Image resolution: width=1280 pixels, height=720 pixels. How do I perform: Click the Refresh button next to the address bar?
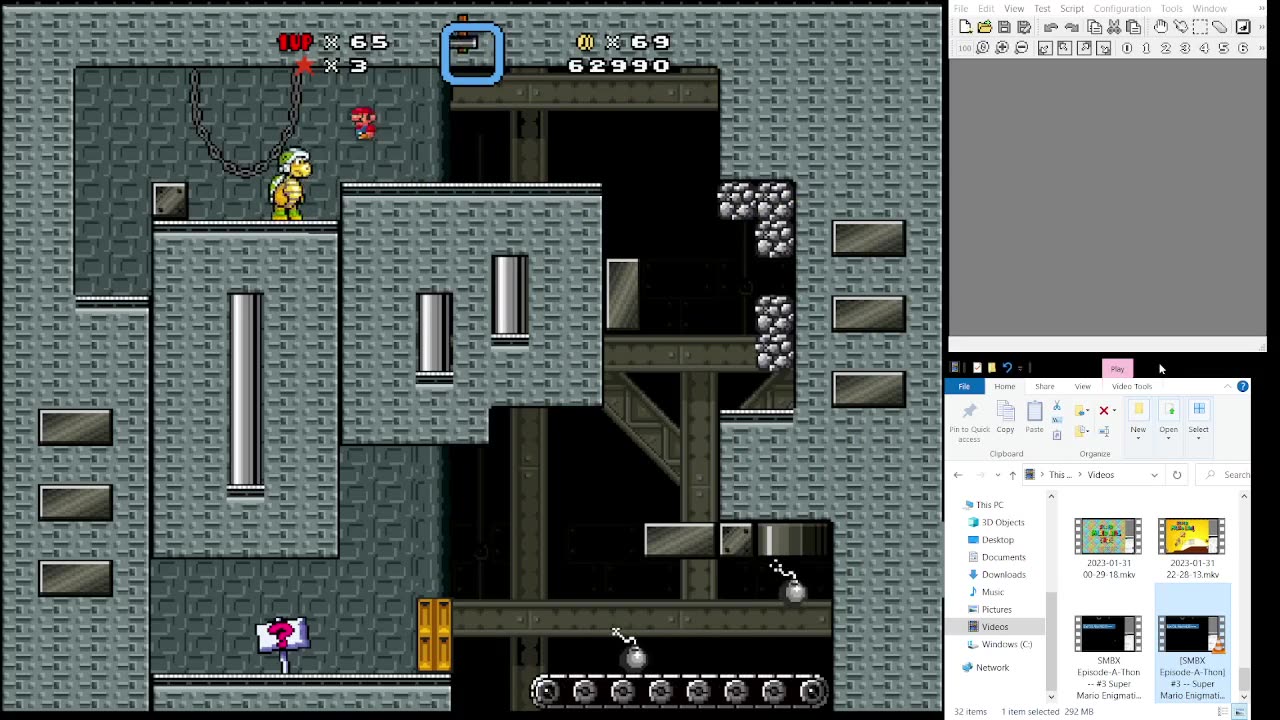point(1177,475)
